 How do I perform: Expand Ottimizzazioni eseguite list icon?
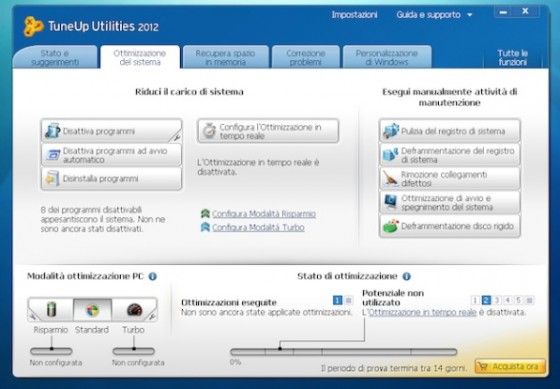point(349,300)
